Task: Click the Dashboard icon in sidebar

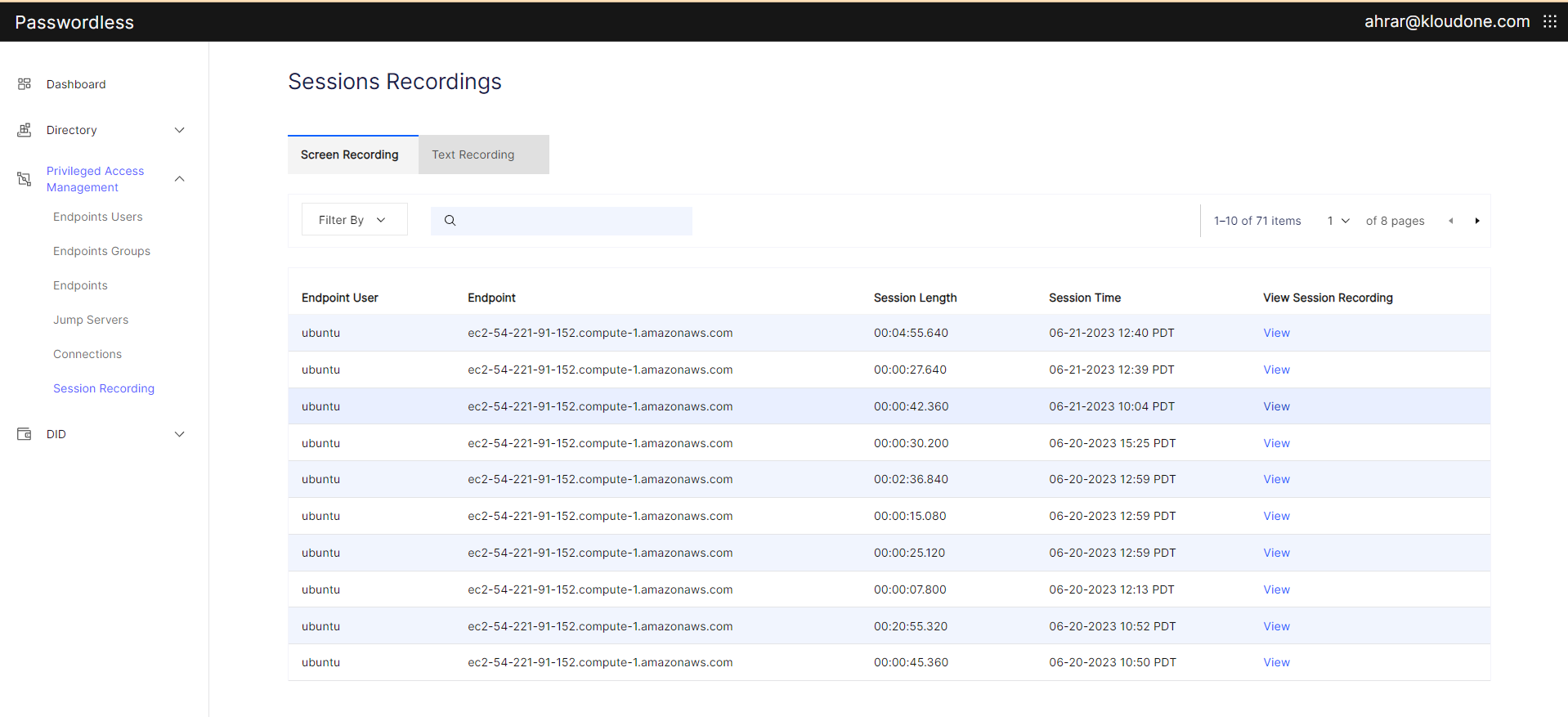Action: [25, 84]
